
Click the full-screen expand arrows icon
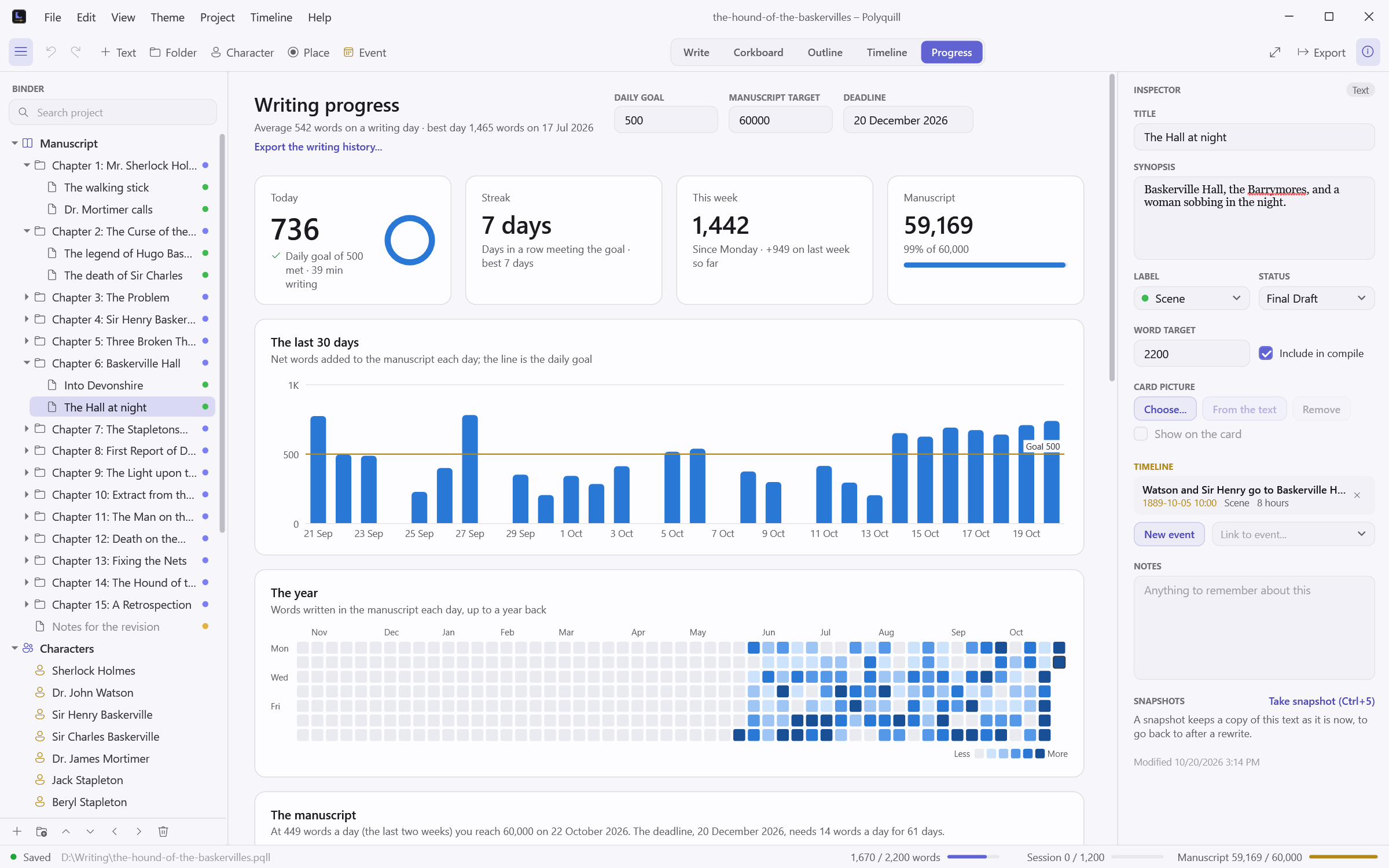click(x=1275, y=52)
